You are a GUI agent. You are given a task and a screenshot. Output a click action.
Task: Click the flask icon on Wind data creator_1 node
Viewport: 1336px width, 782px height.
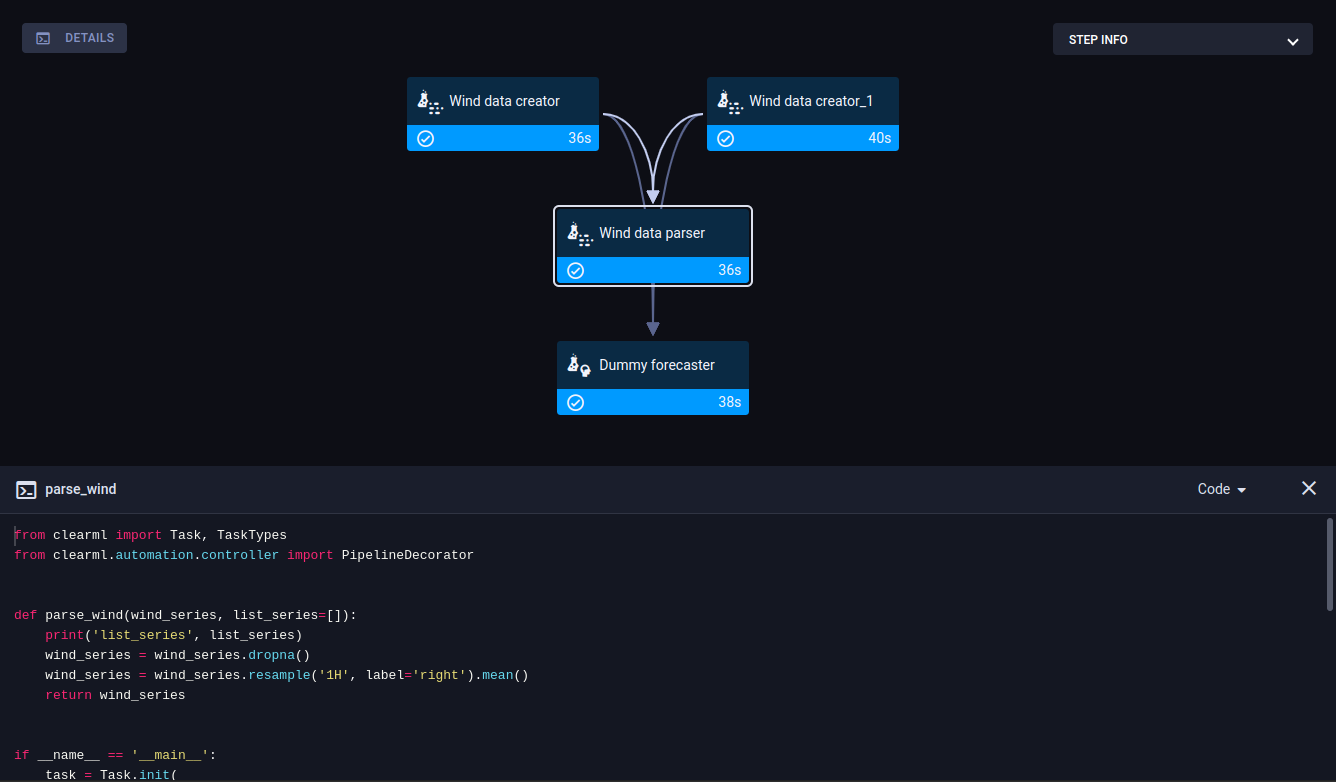(x=729, y=101)
